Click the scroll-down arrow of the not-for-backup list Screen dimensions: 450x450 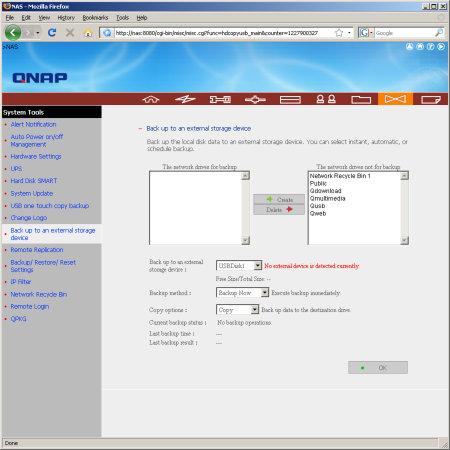coord(404,240)
